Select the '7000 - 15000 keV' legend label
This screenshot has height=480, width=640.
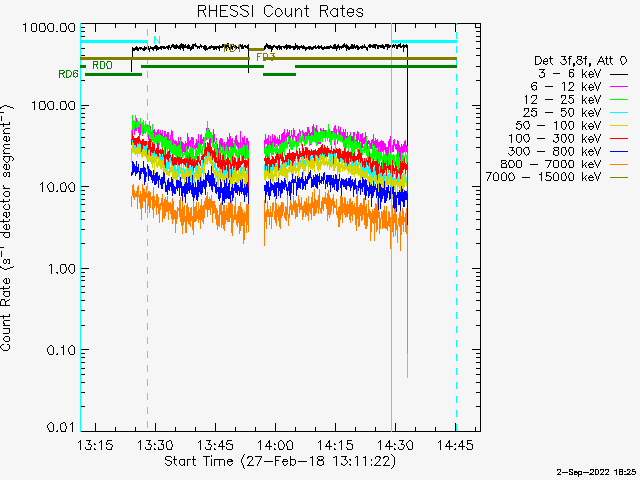[543, 177]
